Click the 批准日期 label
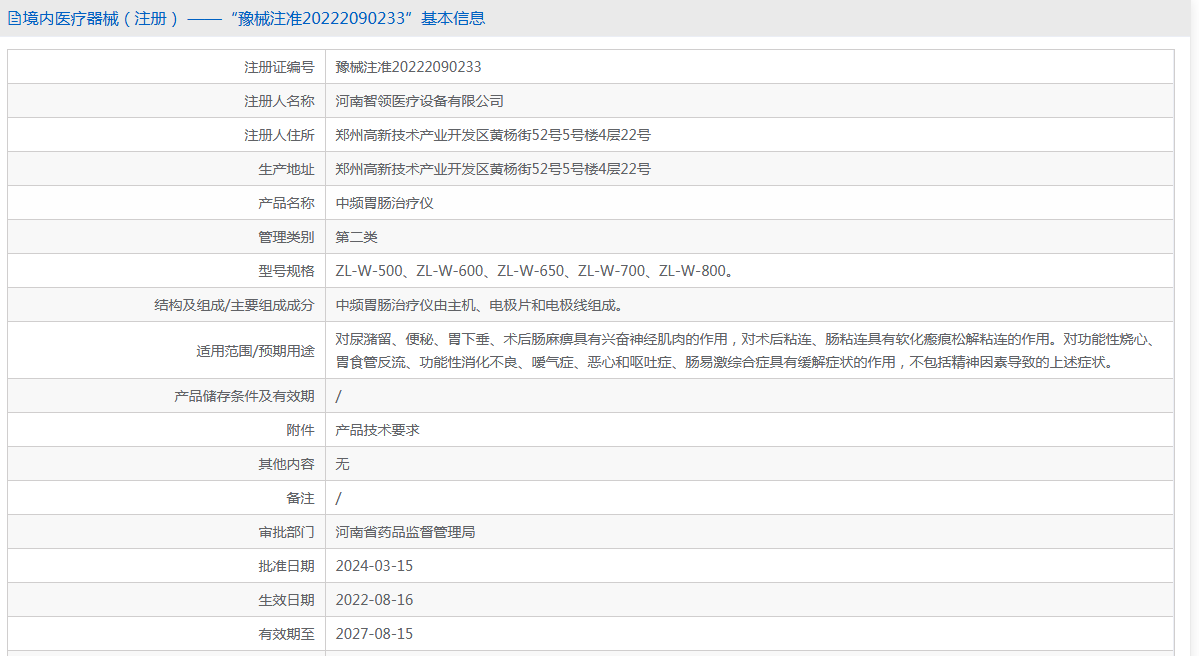This screenshot has height=656, width=1199. (x=286, y=566)
